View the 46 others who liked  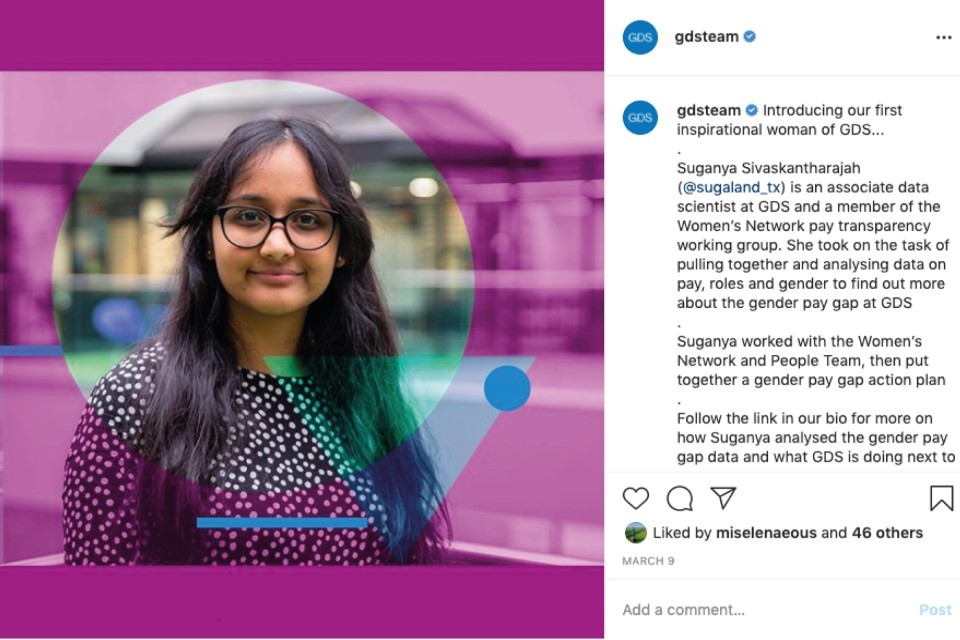point(887,533)
